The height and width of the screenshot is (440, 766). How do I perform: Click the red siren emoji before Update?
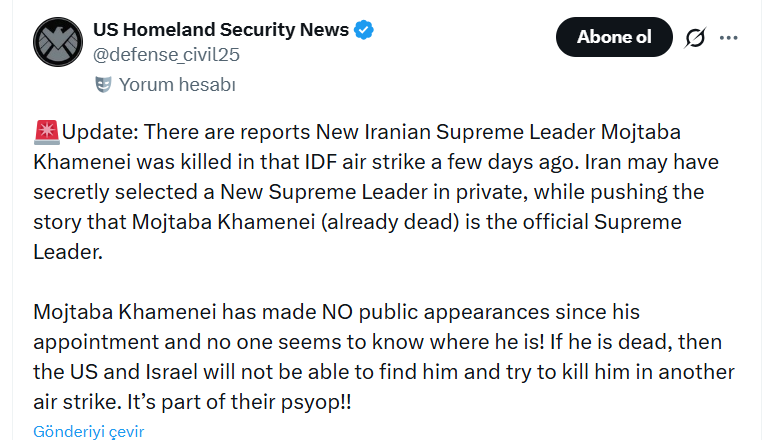tap(46, 132)
